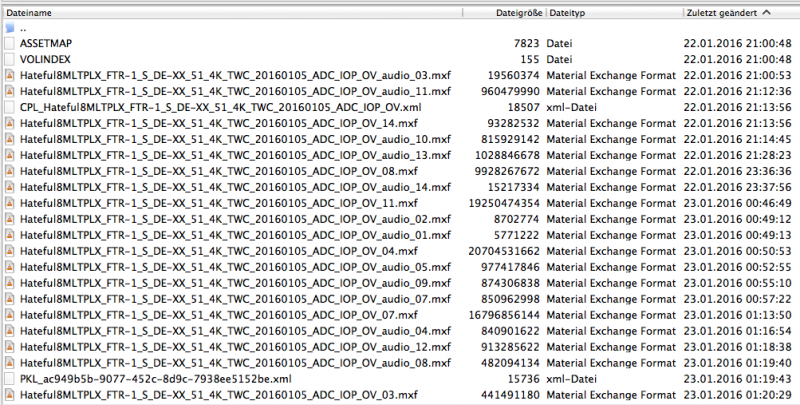The image size is (800, 405).
Task: Click the parent directory '..' folder icon
Action: [9, 28]
